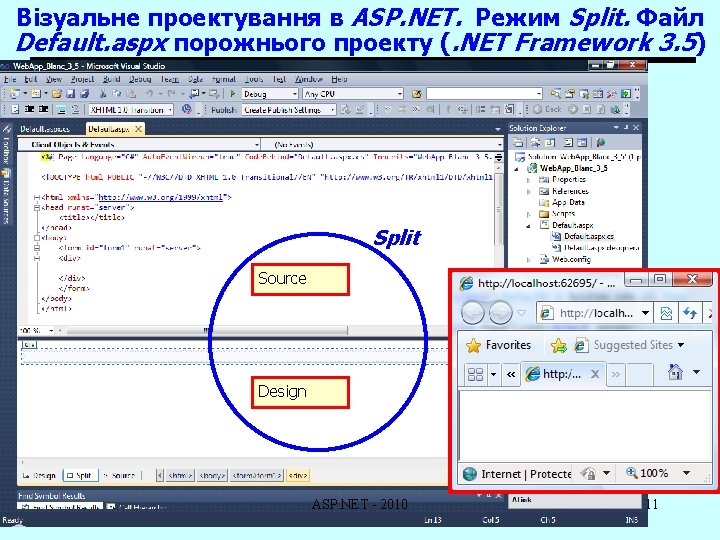Open the File menu
This screenshot has width=720, height=540.
tap(10, 79)
